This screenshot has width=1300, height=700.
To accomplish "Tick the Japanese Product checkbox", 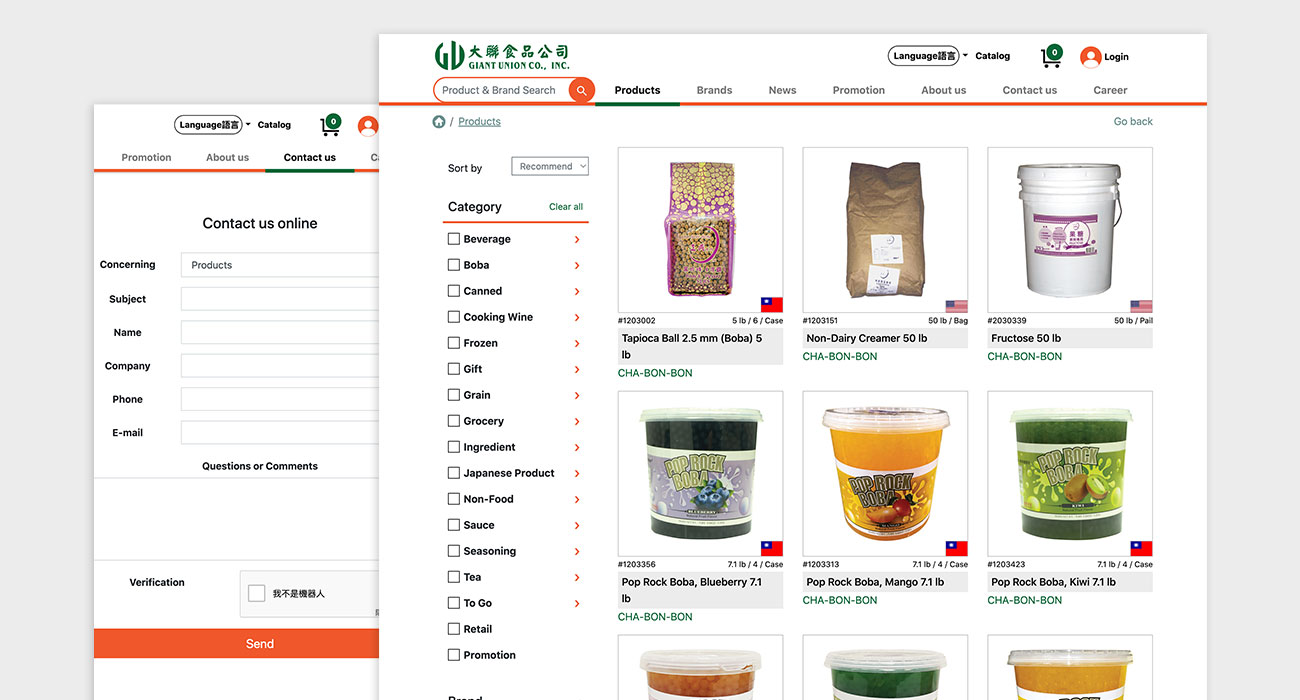I will pos(454,473).
